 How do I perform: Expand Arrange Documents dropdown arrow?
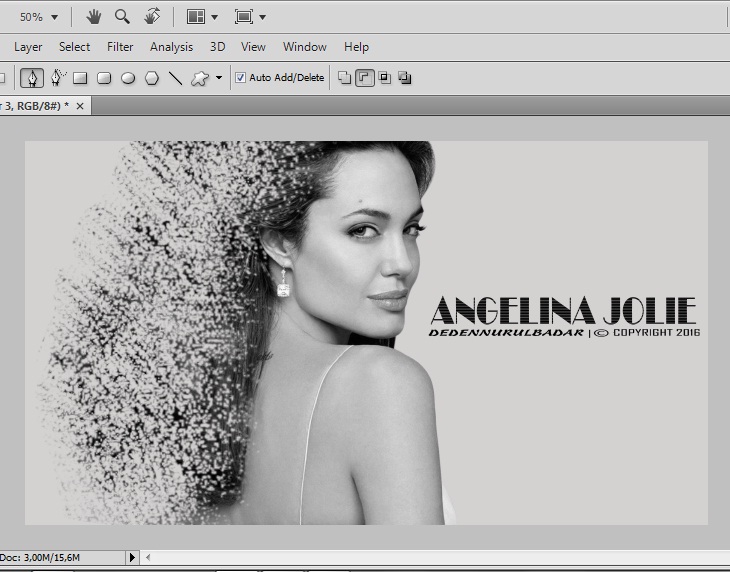pos(215,18)
